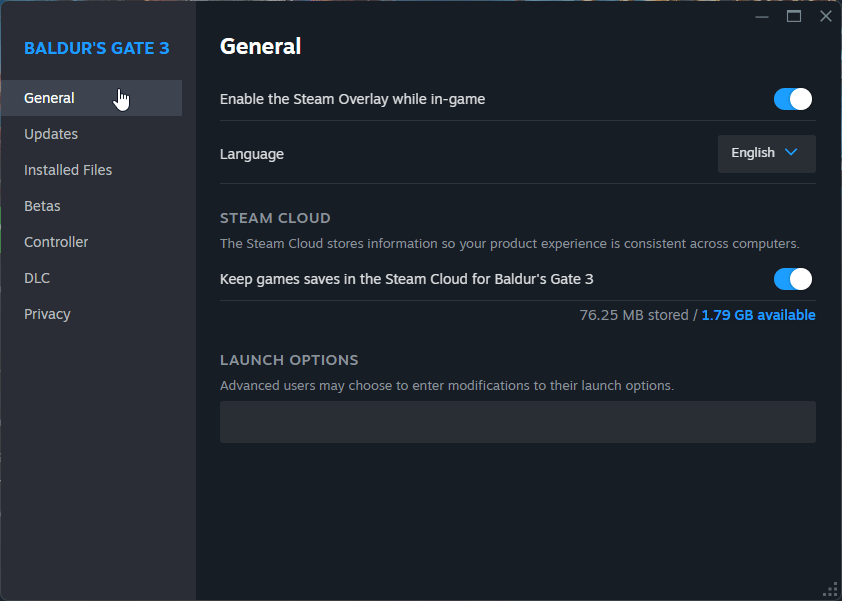Maximize the Baldur's Gate 3 properties window
Screen dimensions: 842x601
[794, 17]
